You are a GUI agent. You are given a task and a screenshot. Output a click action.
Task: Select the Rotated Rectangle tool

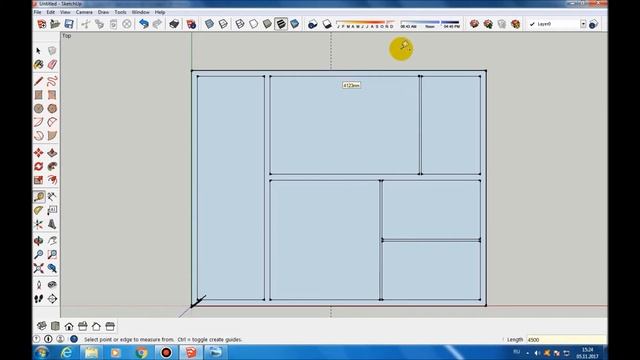point(52,95)
